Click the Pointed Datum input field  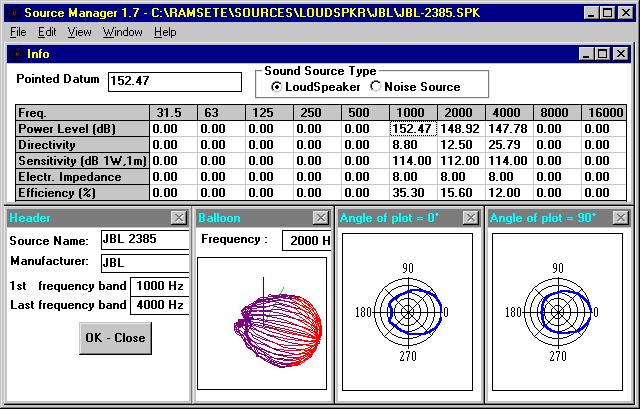pyautogui.click(x=175, y=82)
